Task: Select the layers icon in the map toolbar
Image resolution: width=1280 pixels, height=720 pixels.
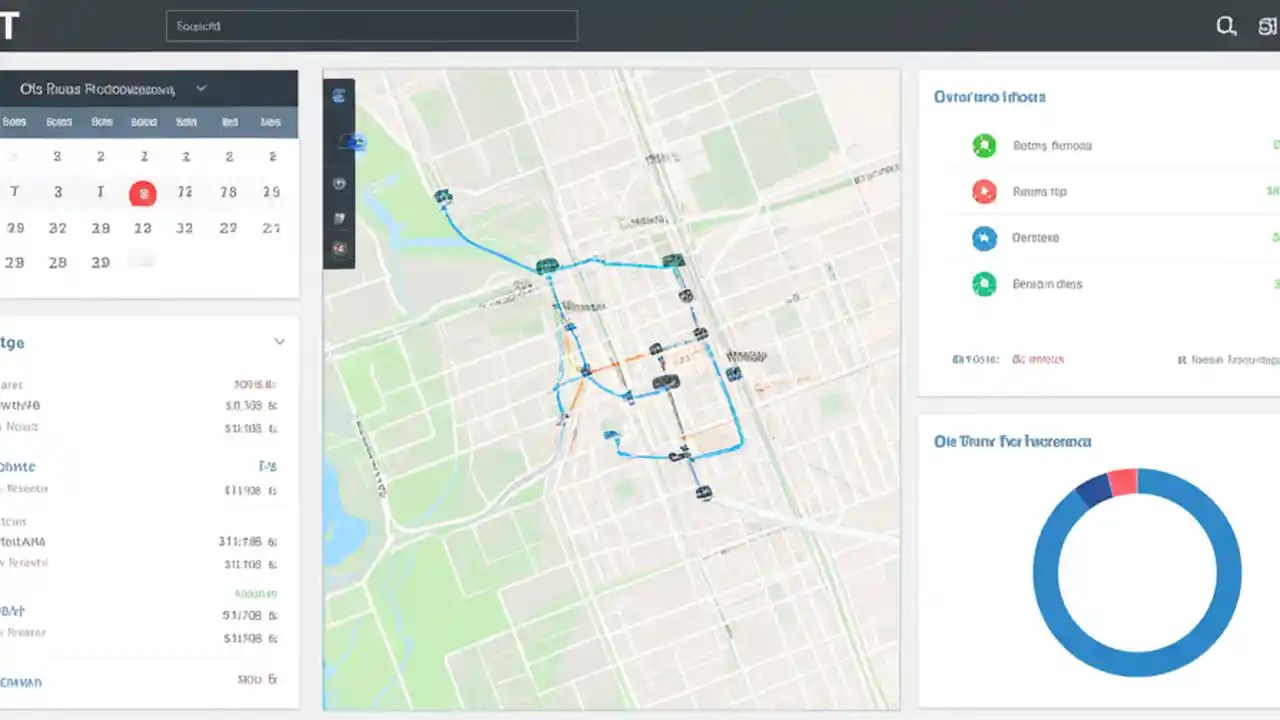Action: (x=338, y=95)
